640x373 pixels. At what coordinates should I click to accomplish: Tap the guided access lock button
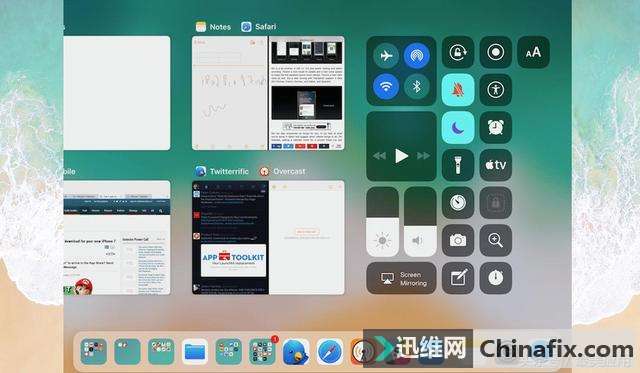496,202
